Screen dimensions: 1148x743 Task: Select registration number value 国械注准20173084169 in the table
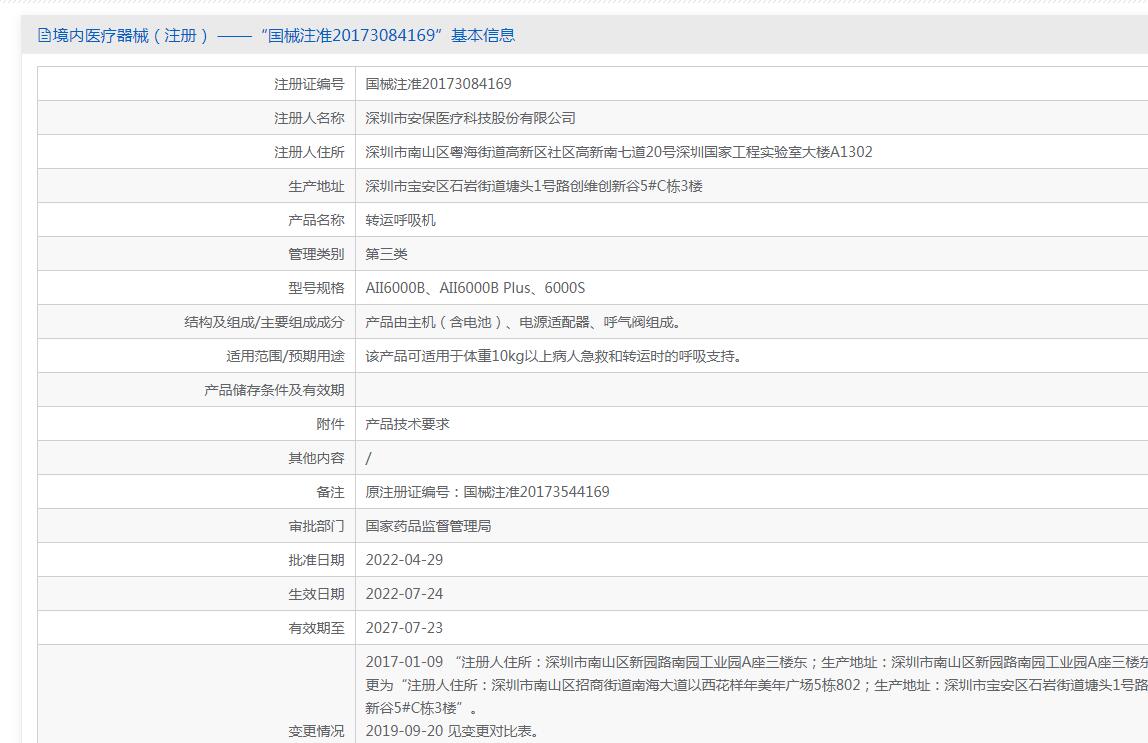tap(439, 84)
